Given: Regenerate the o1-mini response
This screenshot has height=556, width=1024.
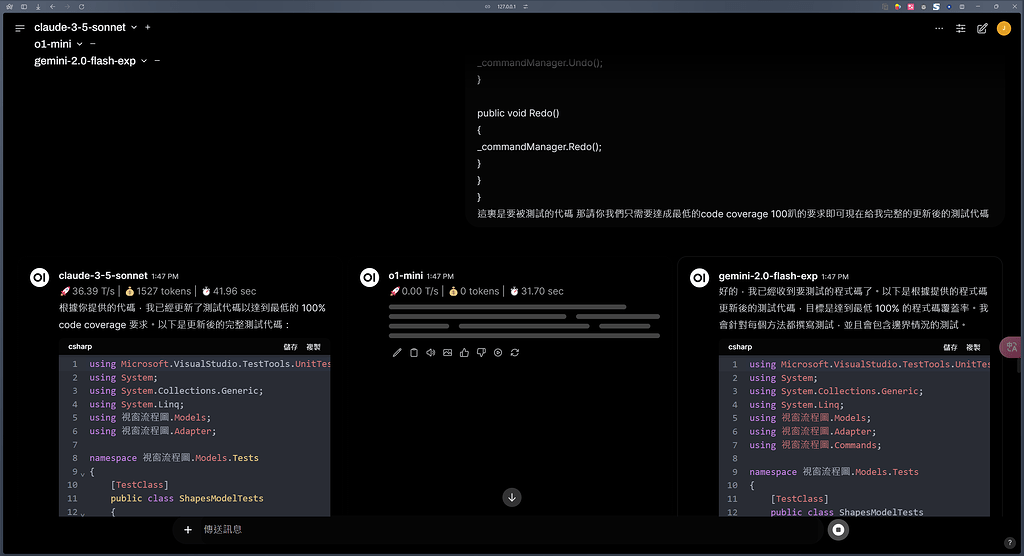Looking at the screenshot, I should [515, 353].
